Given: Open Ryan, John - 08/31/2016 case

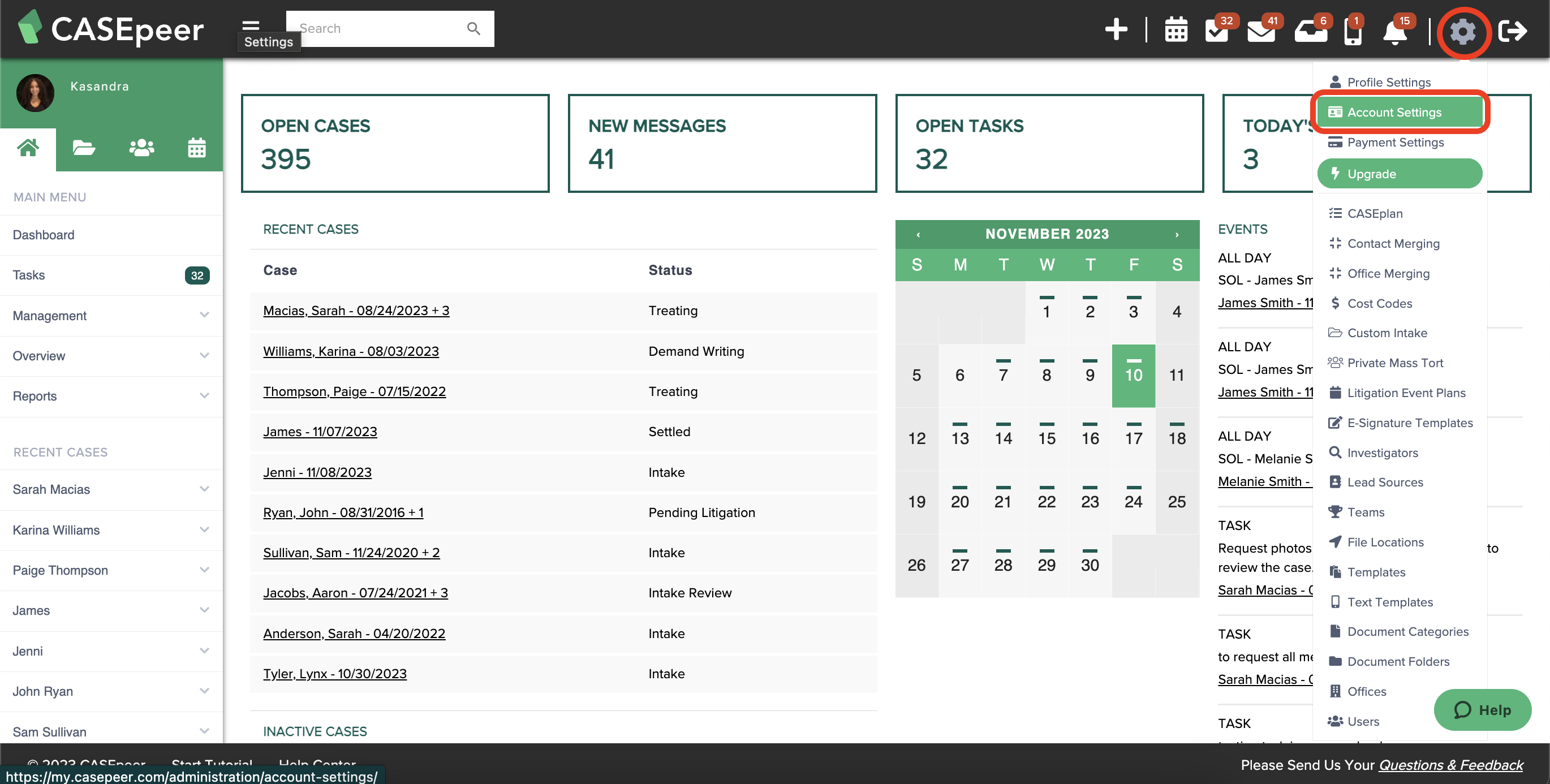Looking at the screenshot, I should point(343,512).
